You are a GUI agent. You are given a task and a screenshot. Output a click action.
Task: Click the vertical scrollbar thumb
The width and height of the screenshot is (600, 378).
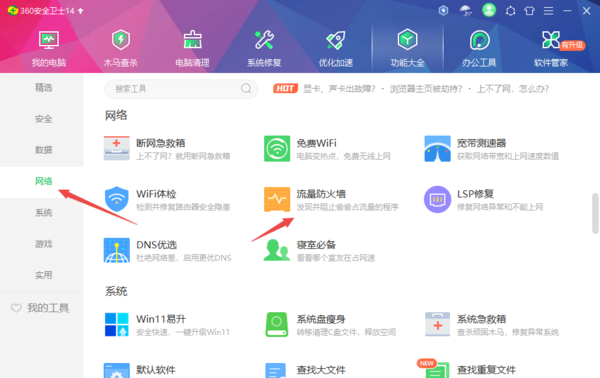pyautogui.click(x=595, y=213)
